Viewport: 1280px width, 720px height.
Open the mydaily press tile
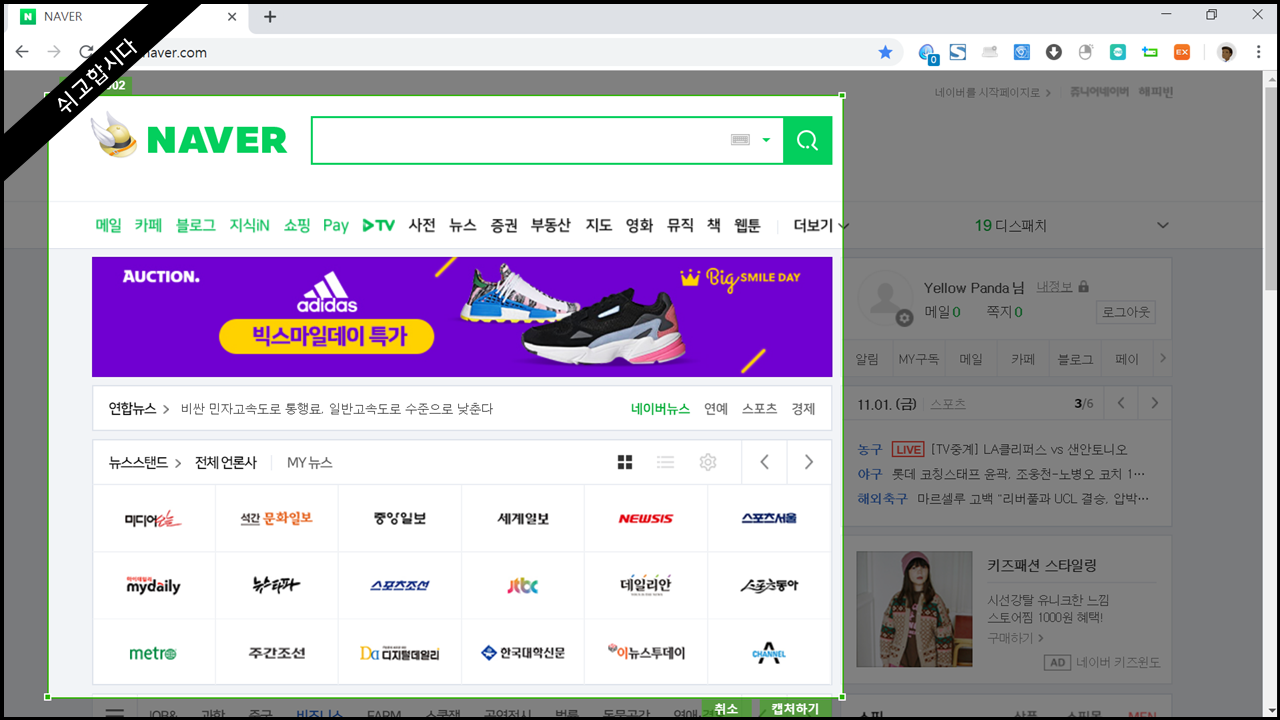[153, 585]
